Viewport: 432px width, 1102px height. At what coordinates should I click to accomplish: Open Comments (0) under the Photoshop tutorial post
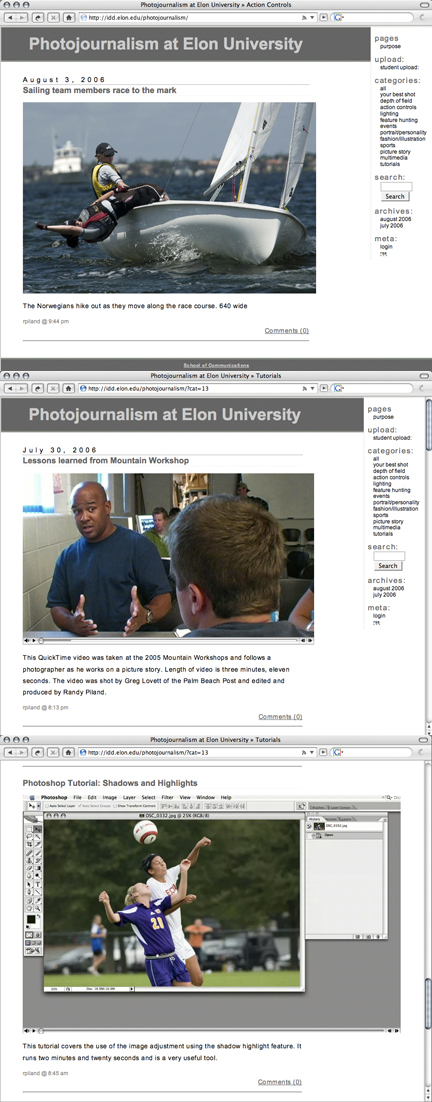[280, 1082]
